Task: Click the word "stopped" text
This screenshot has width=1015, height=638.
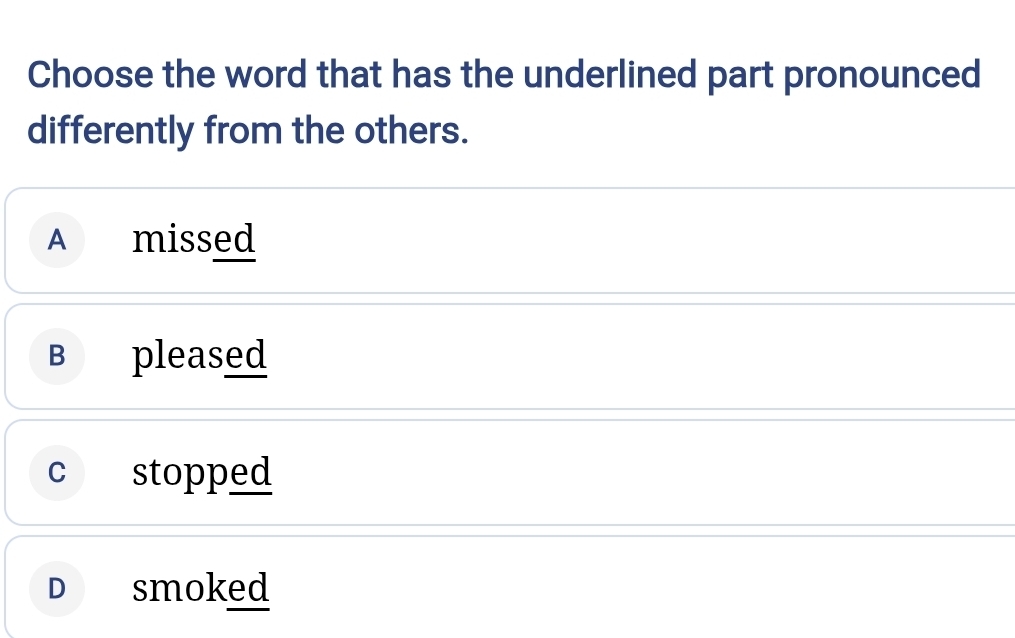Action: (202, 472)
